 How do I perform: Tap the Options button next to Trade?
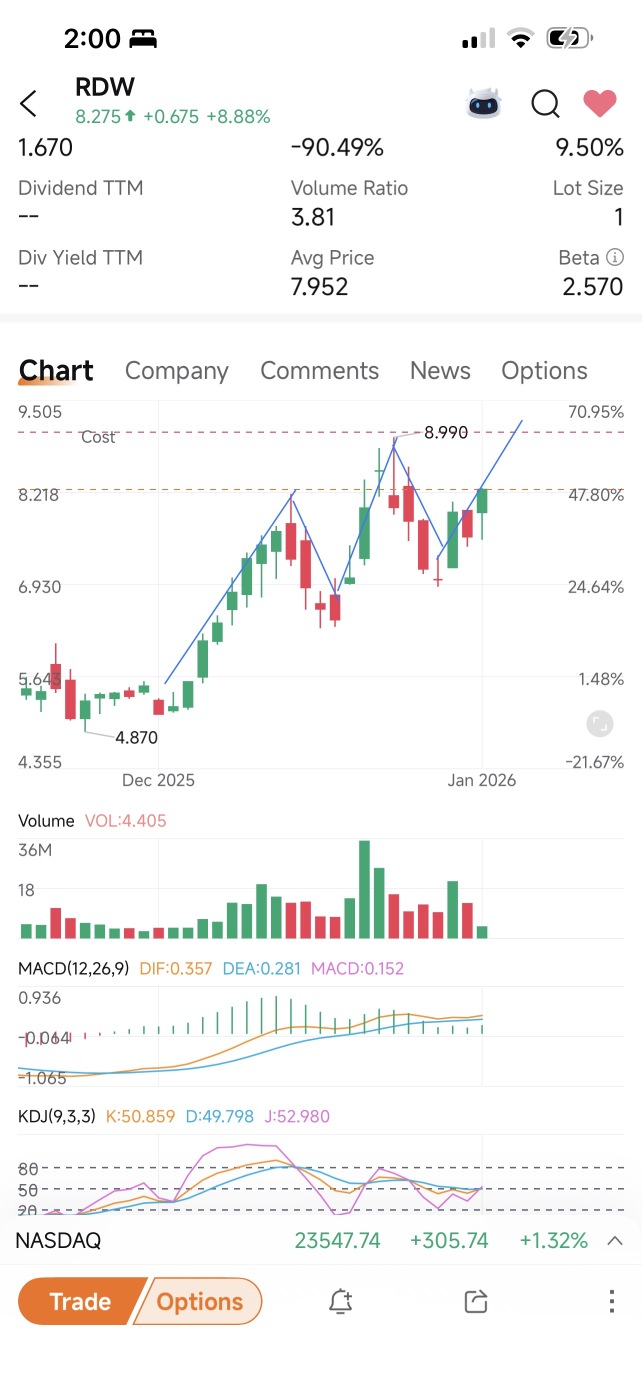(x=200, y=1301)
